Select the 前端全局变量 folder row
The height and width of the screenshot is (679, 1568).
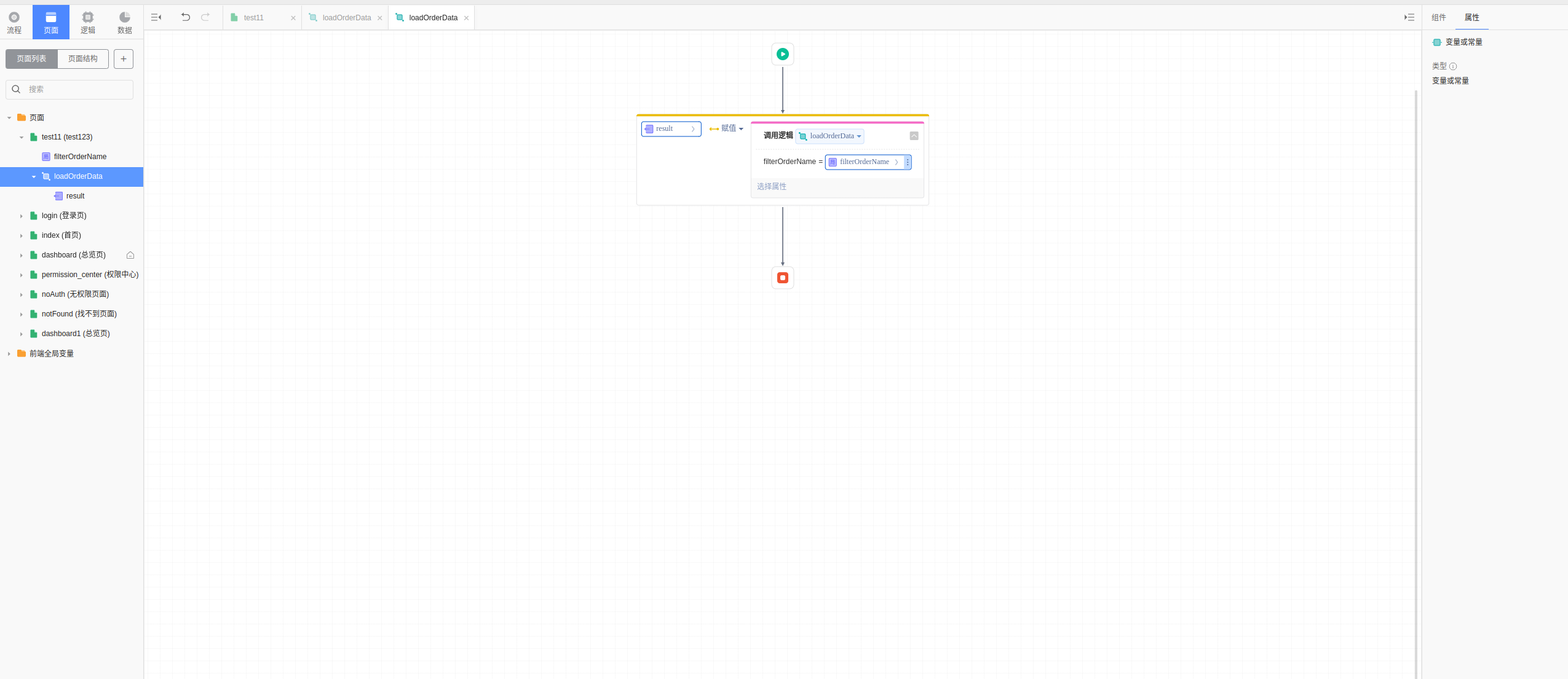click(x=71, y=353)
